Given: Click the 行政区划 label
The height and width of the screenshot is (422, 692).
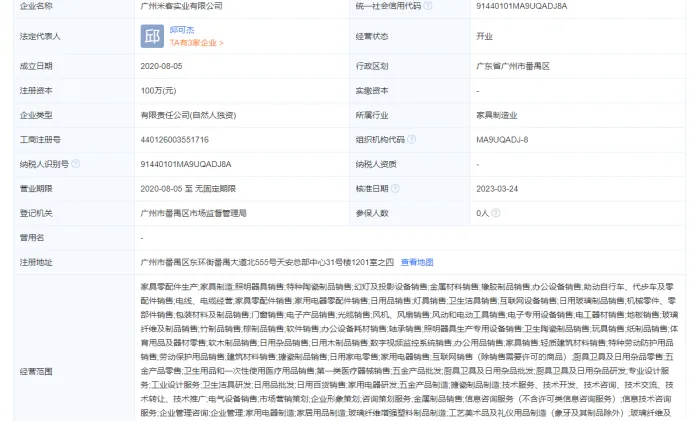Looking at the screenshot, I should 372,66.
